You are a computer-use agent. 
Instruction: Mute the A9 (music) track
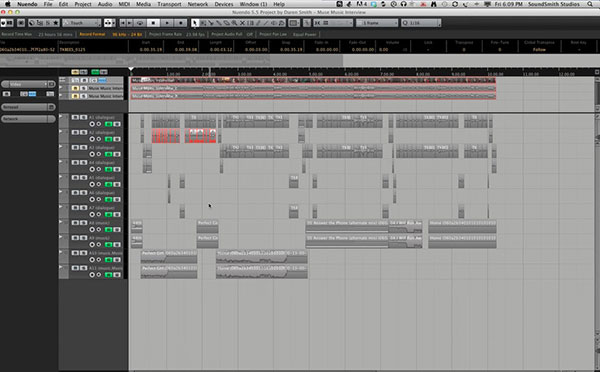coord(75,238)
